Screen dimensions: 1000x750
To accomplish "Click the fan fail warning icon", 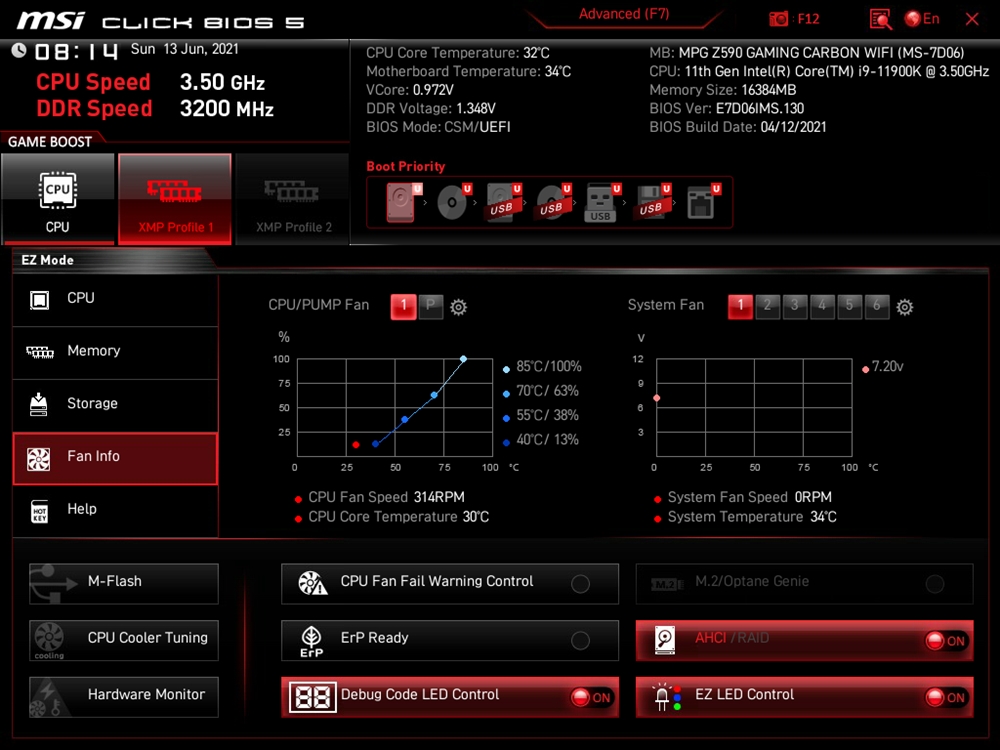I will [x=312, y=583].
